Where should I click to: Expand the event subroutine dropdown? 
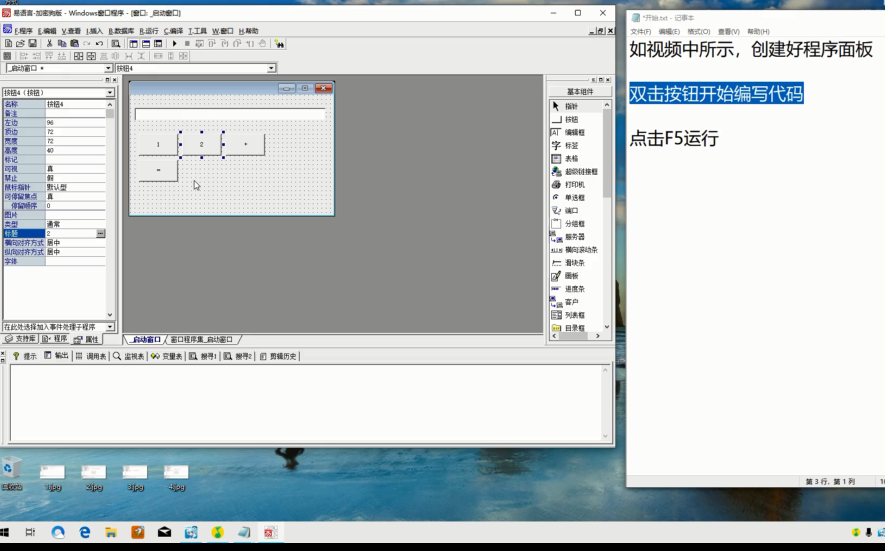(110, 327)
